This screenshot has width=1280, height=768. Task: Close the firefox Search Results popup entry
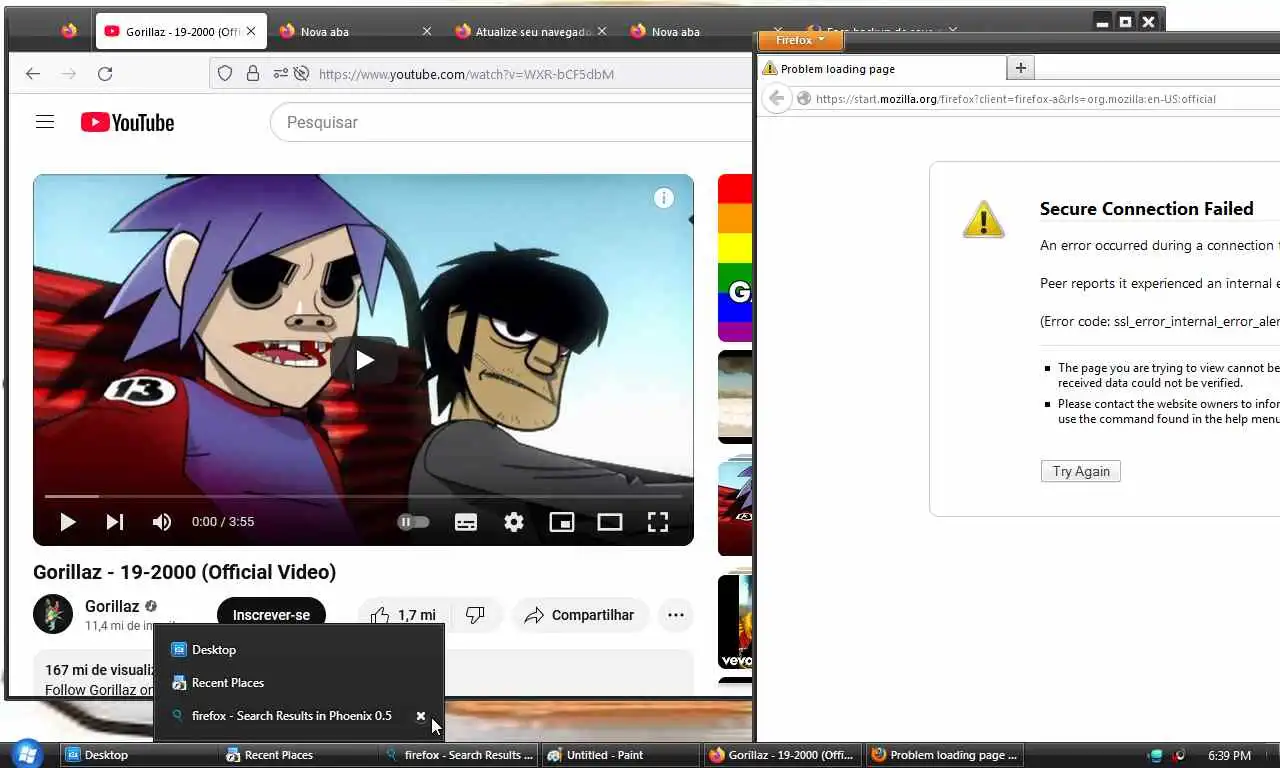(x=421, y=716)
